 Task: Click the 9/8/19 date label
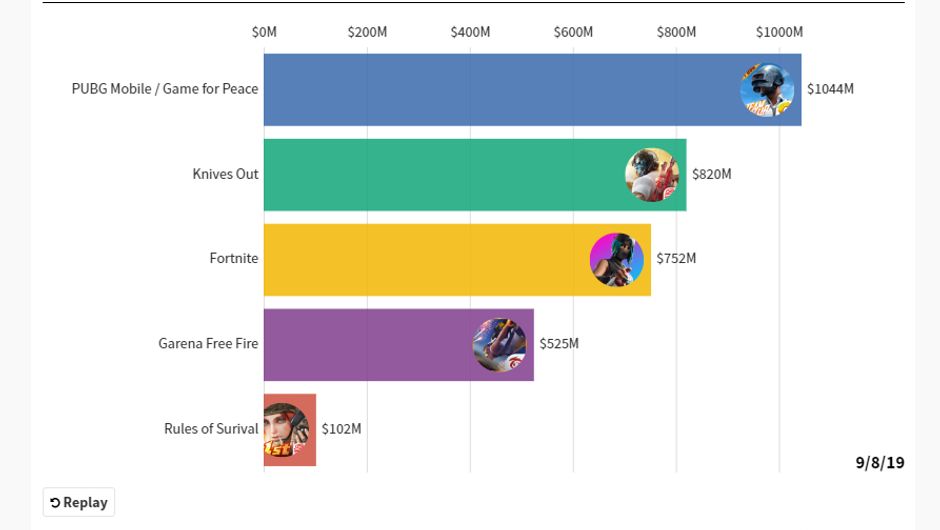[x=880, y=462]
